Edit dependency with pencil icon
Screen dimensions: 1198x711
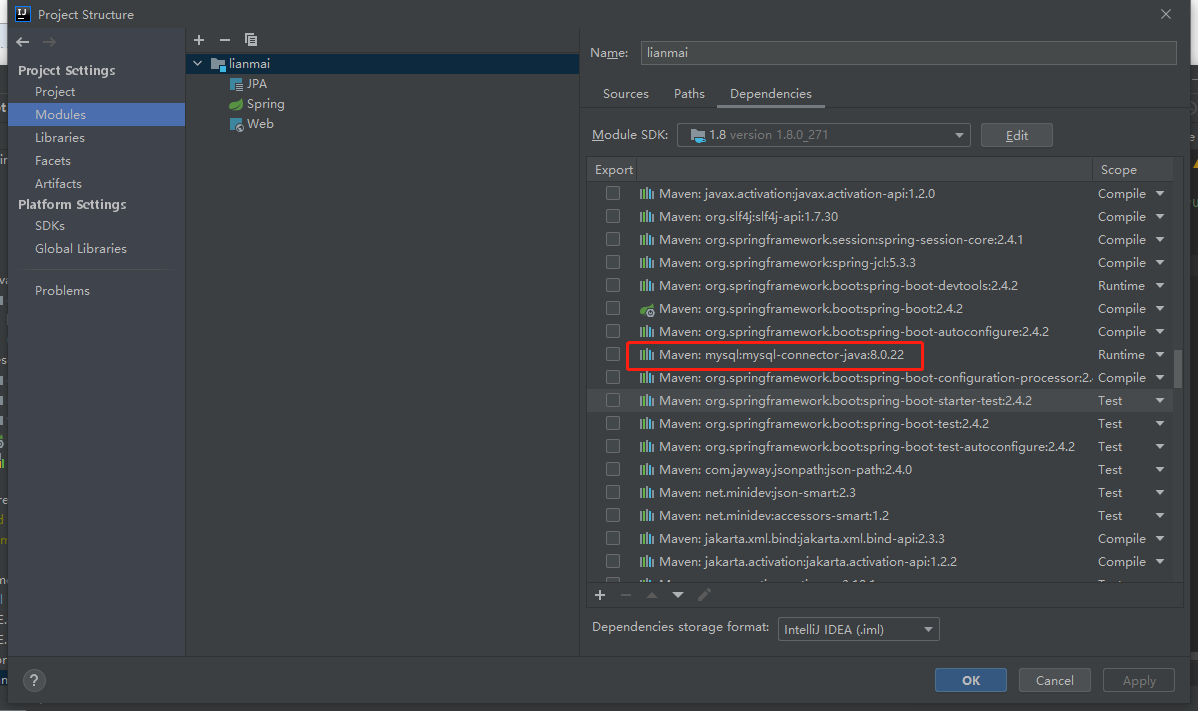704,595
